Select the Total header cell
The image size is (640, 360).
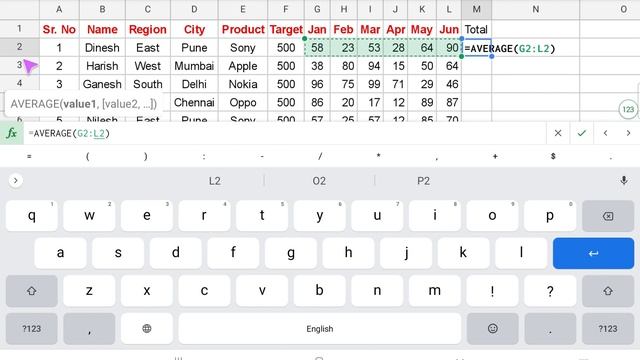(x=476, y=29)
